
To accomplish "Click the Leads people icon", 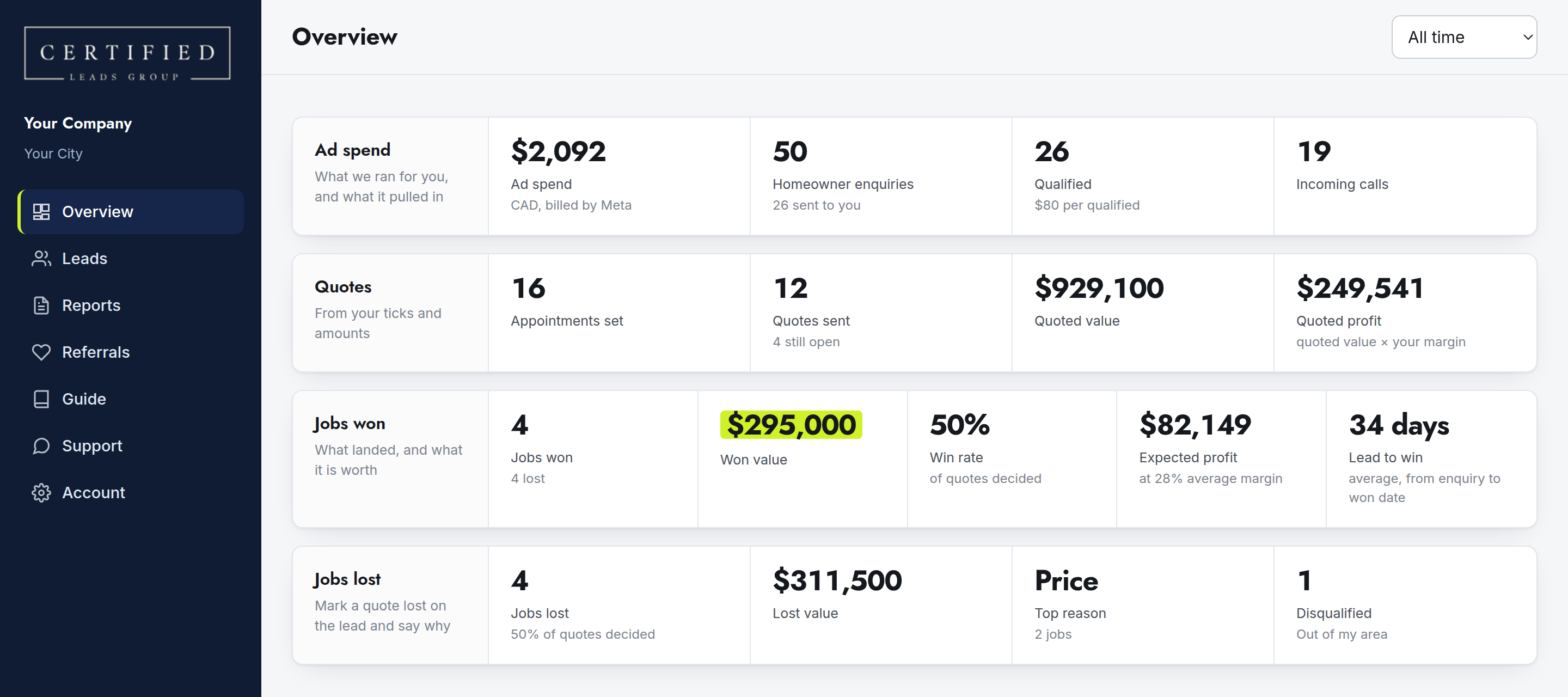I will click(x=41, y=259).
